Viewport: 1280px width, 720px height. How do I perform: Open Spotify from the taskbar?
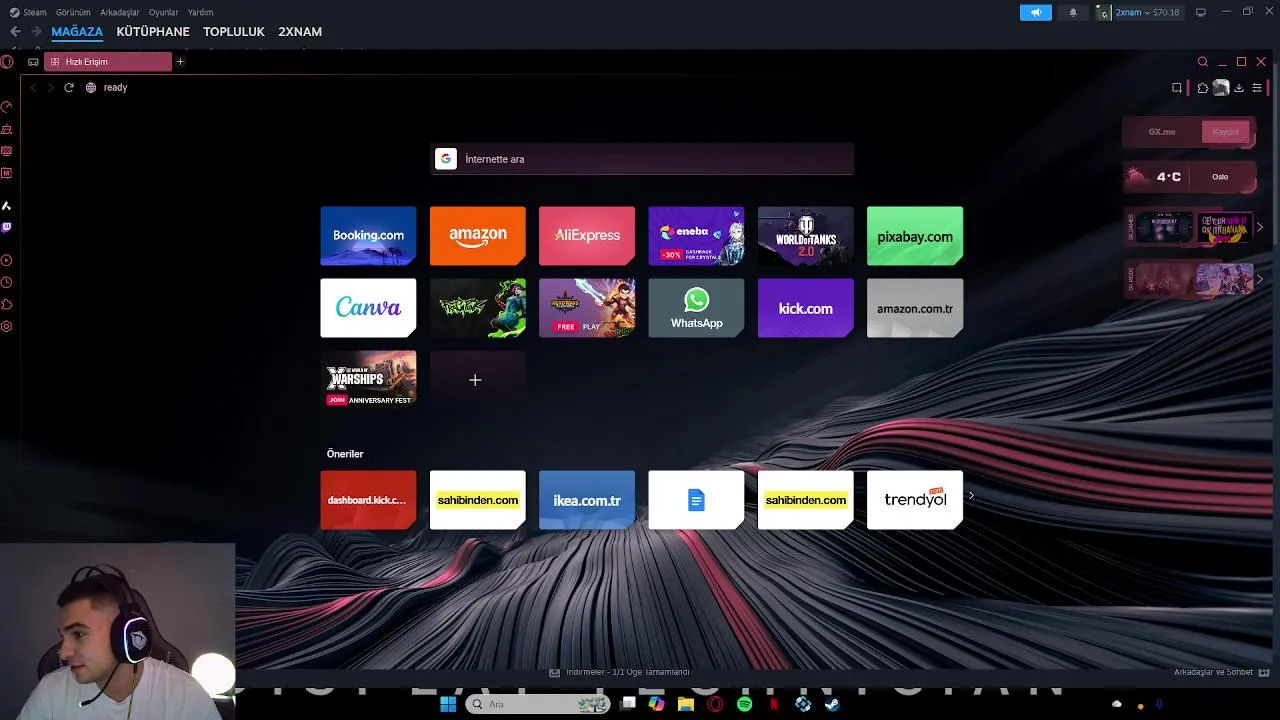pyautogui.click(x=744, y=704)
